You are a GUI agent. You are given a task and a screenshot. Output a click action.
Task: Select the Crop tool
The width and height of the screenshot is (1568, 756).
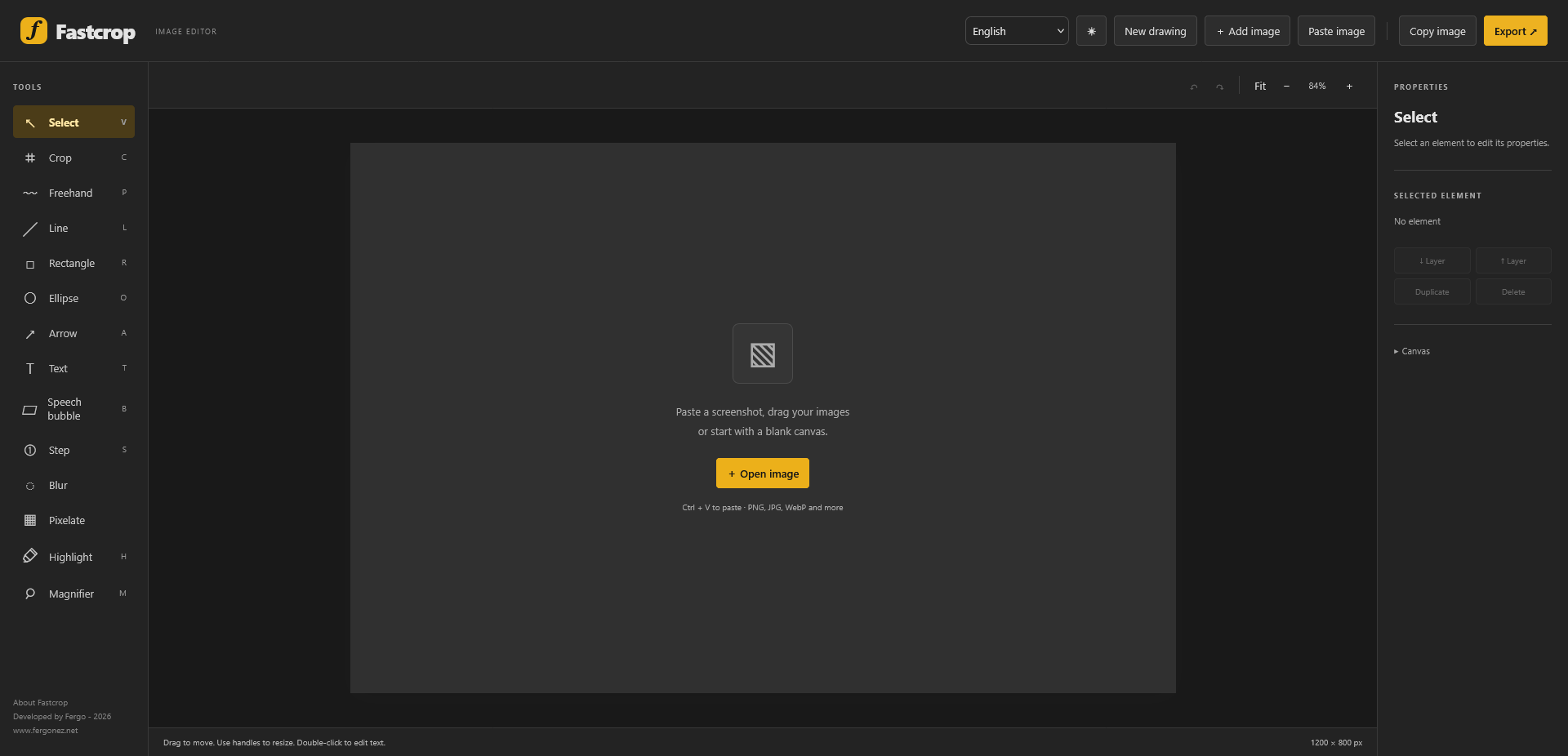pos(73,158)
